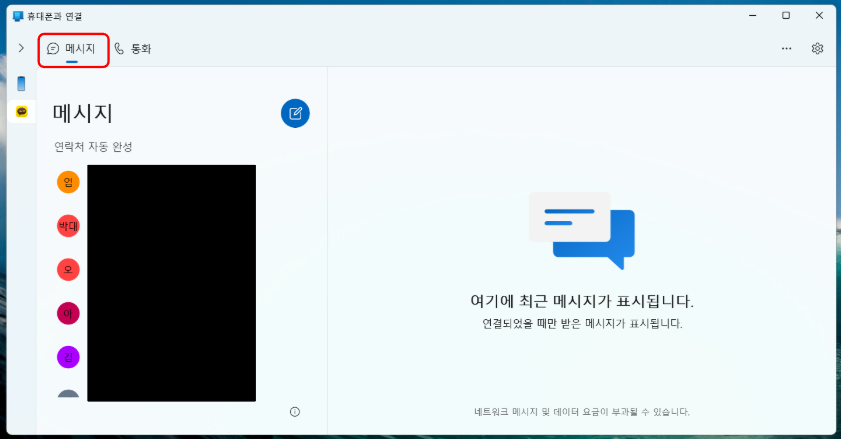Image resolution: width=841 pixels, height=439 pixels.
Task: Click the 여기에 최근 메시지가 표시됩니다 text
Action: 582,301
